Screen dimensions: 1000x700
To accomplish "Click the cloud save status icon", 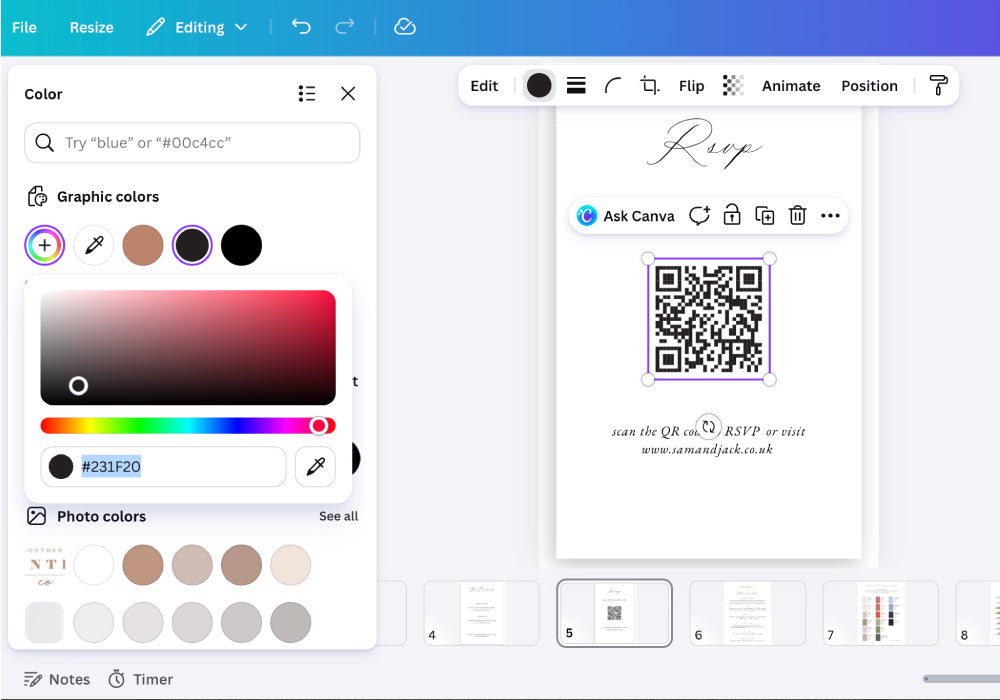I will 405,27.
